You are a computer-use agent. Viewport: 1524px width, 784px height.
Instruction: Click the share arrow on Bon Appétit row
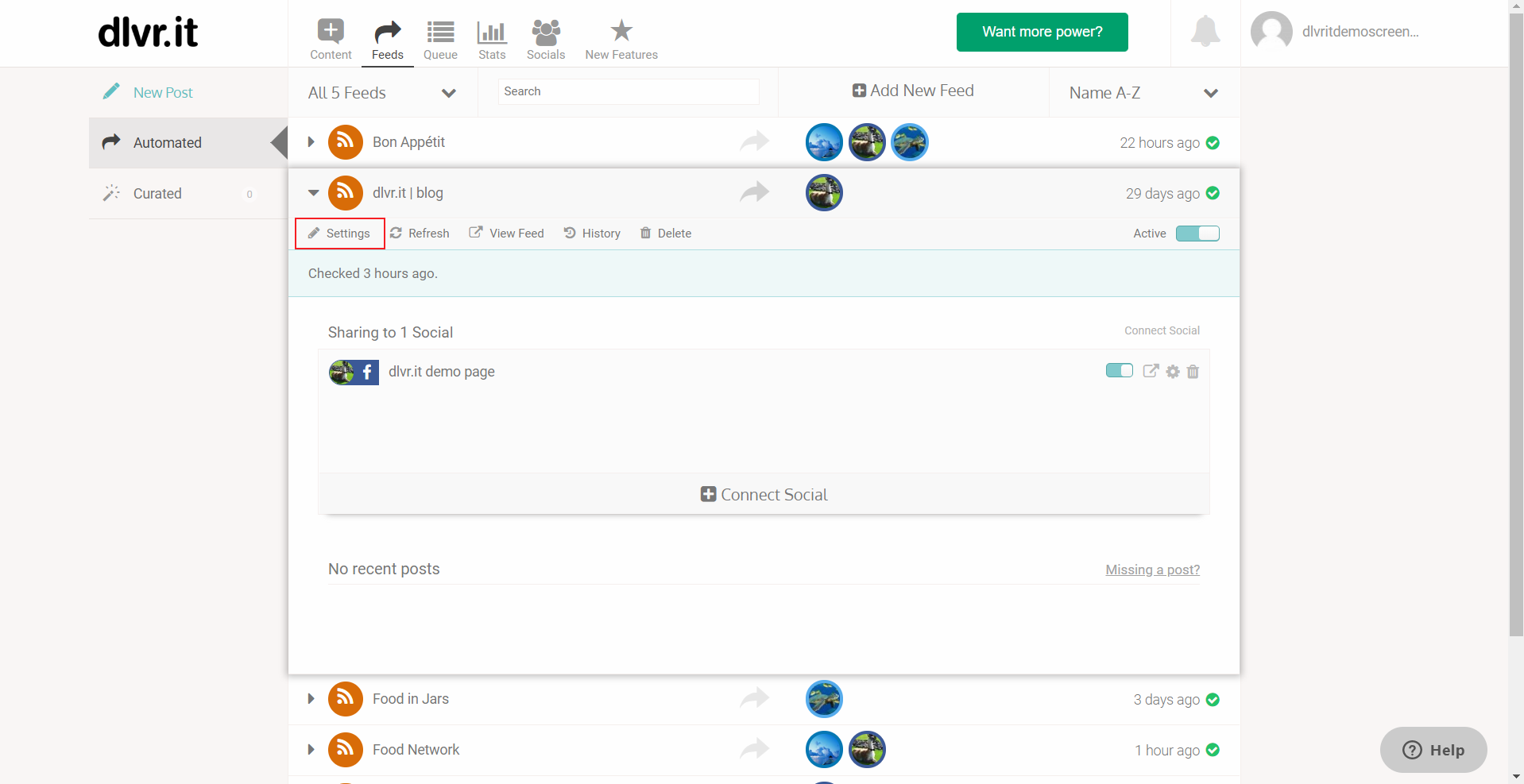[754, 141]
